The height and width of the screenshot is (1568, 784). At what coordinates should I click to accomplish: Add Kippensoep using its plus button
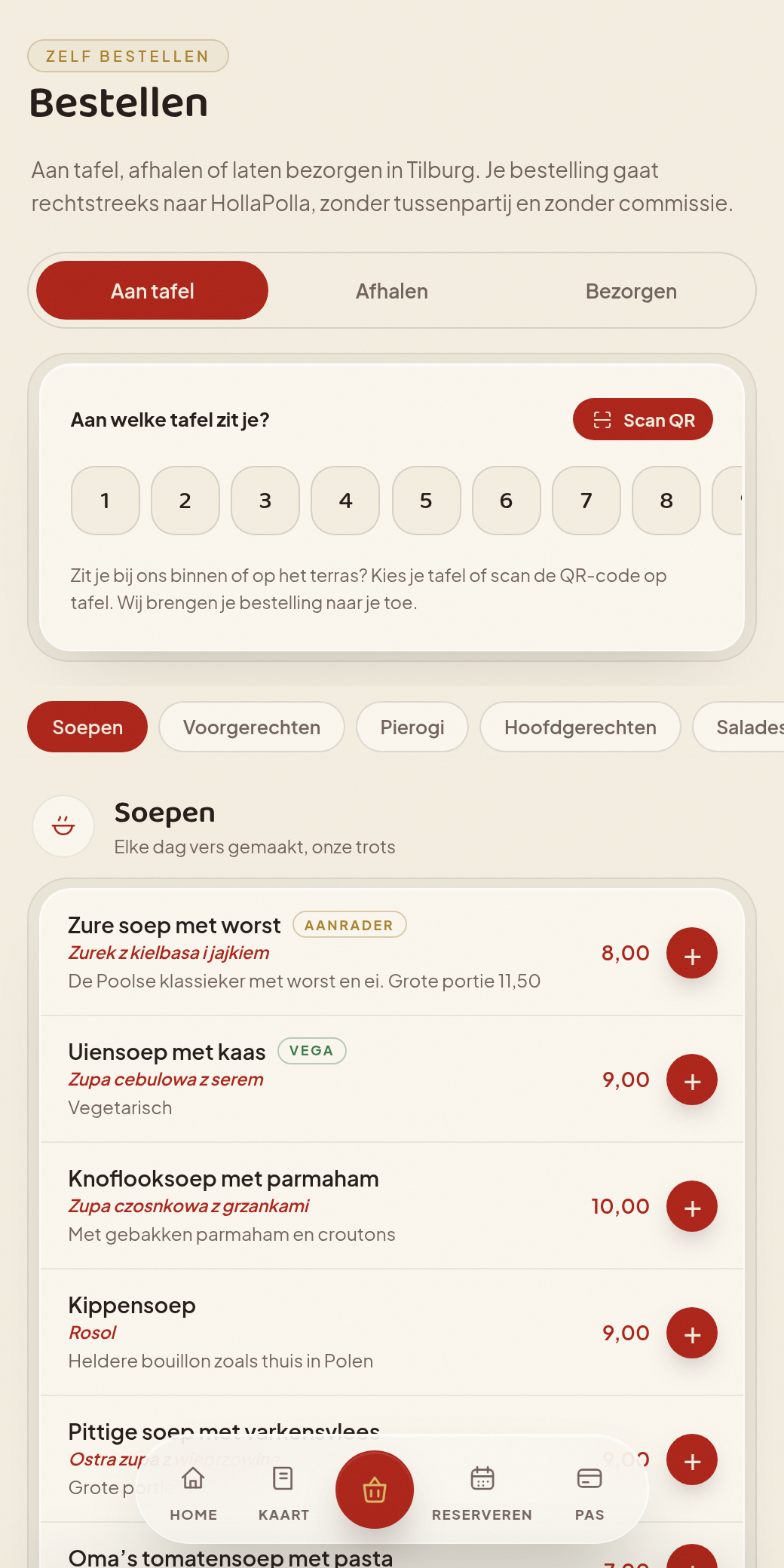(692, 1333)
